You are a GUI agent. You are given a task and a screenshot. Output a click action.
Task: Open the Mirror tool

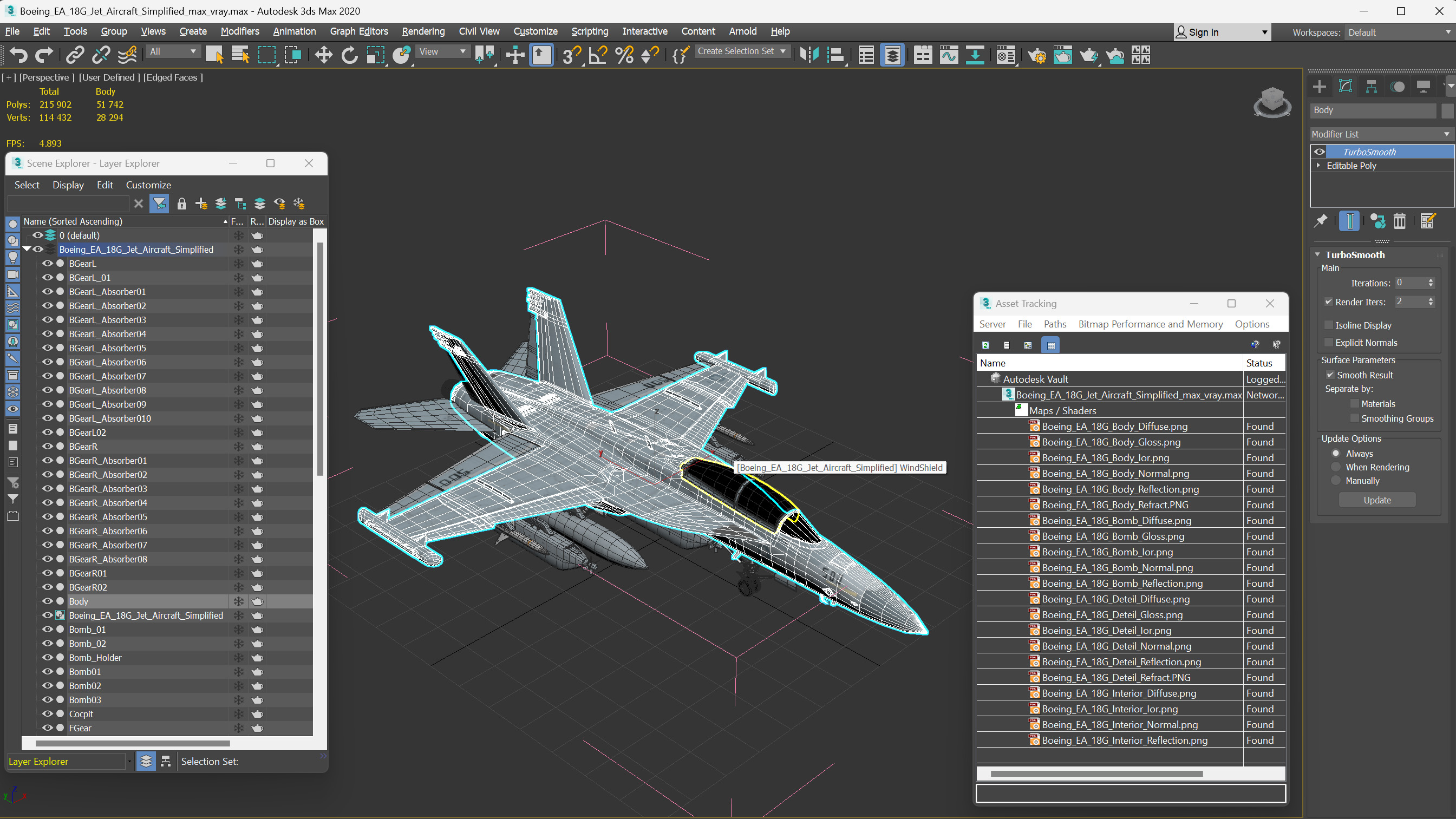pyautogui.click(x=809, y=55)
